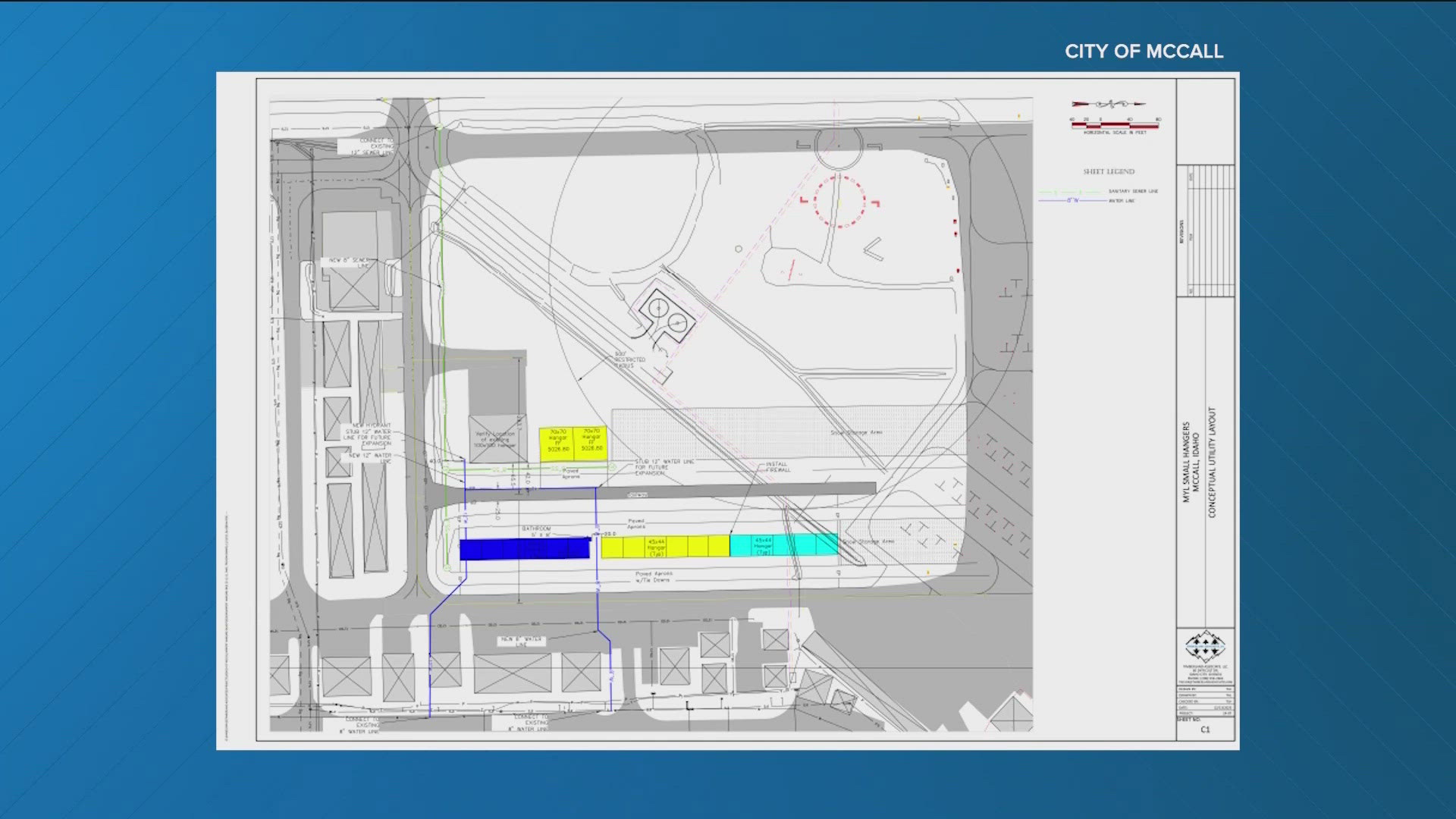Click the green sanitary sewer legend line sample
The image size is (1456, 819).
pos(1072,192)
